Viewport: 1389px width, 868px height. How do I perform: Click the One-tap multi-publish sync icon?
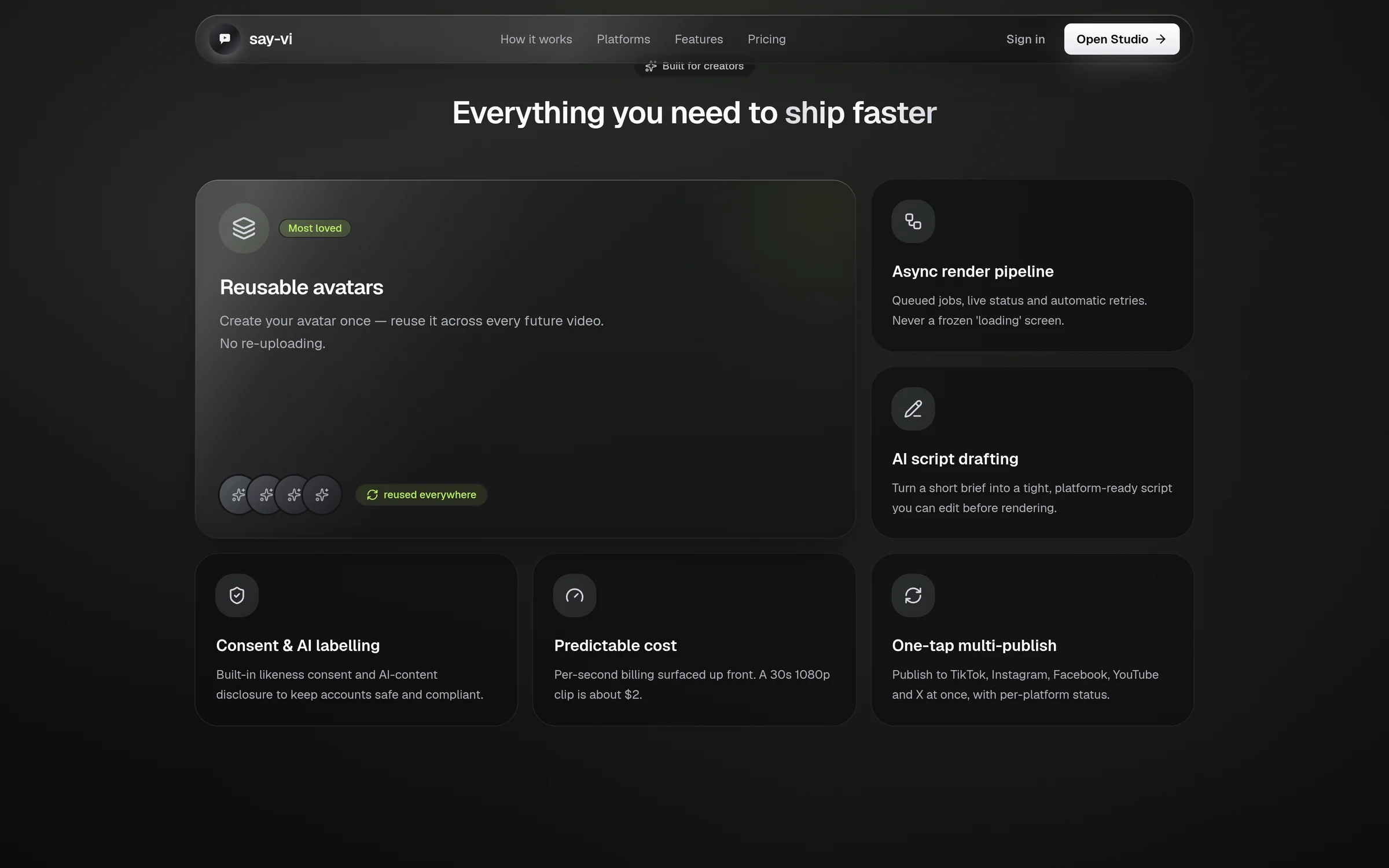(x=913, y=595)
